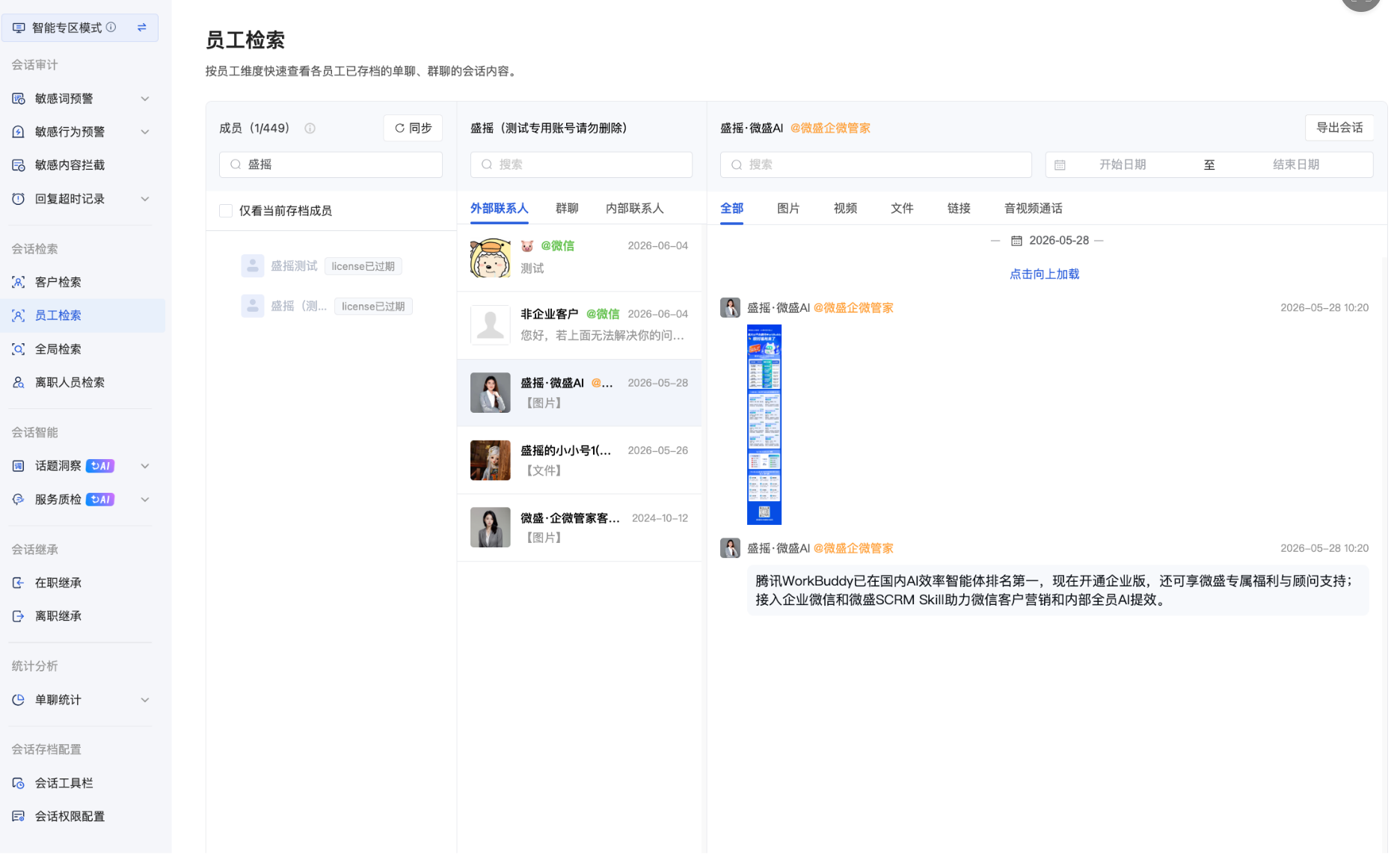
Task: Toggle the 仅看当前存档成员 checkbox
Action: (x=226, y=211)
